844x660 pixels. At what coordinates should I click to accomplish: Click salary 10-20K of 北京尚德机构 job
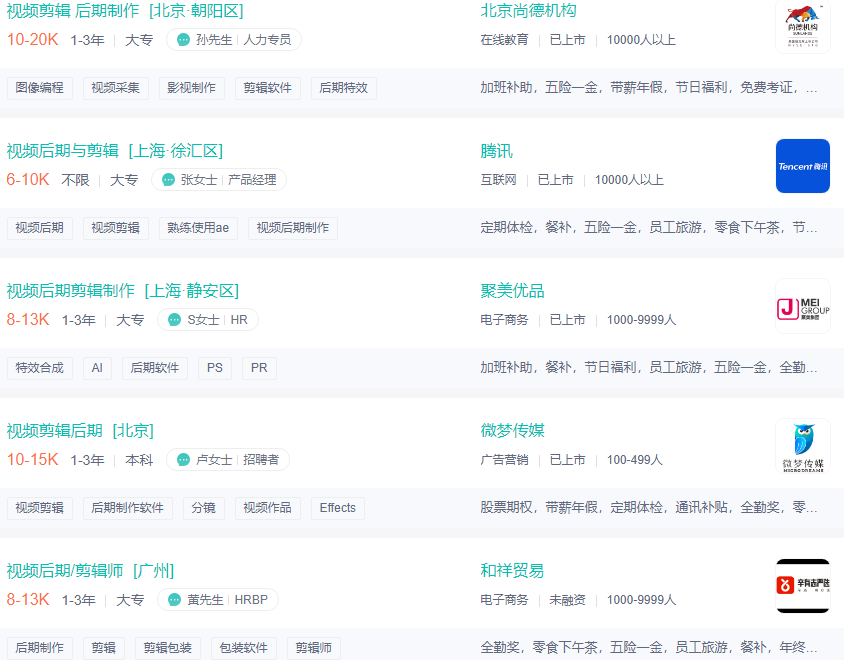coord(32,40)
